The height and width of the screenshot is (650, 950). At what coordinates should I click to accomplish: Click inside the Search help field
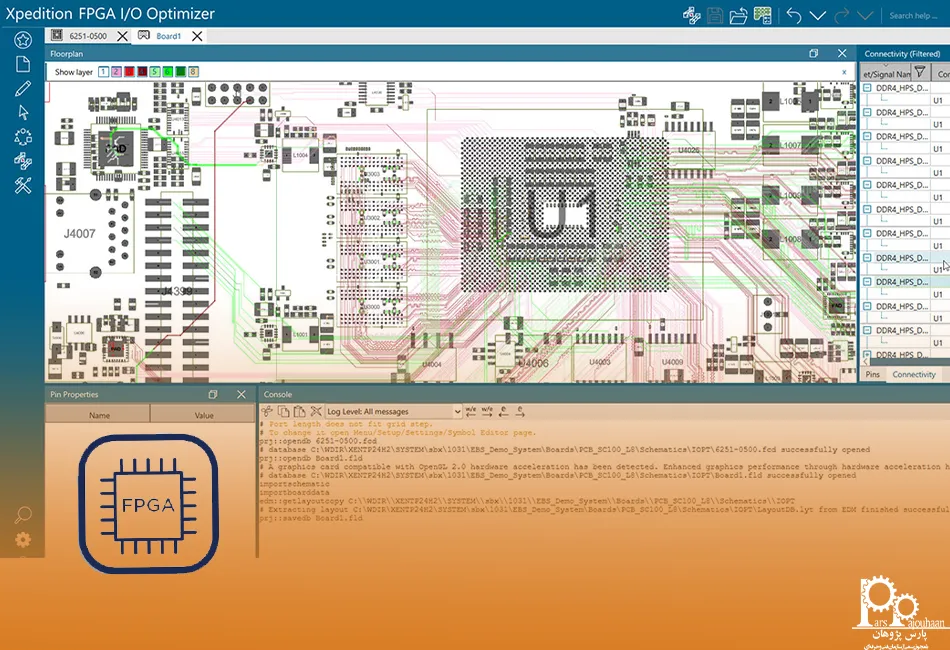coord(915,15)
